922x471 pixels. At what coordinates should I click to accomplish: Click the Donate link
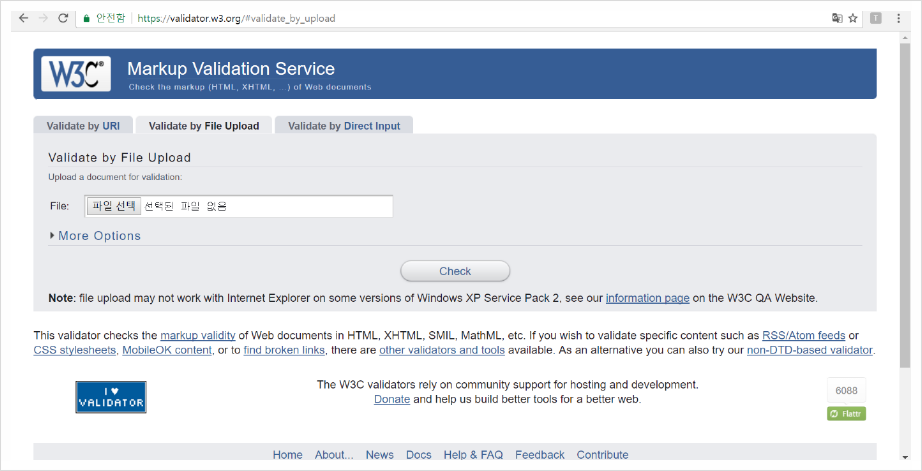[x=392, y=399]
